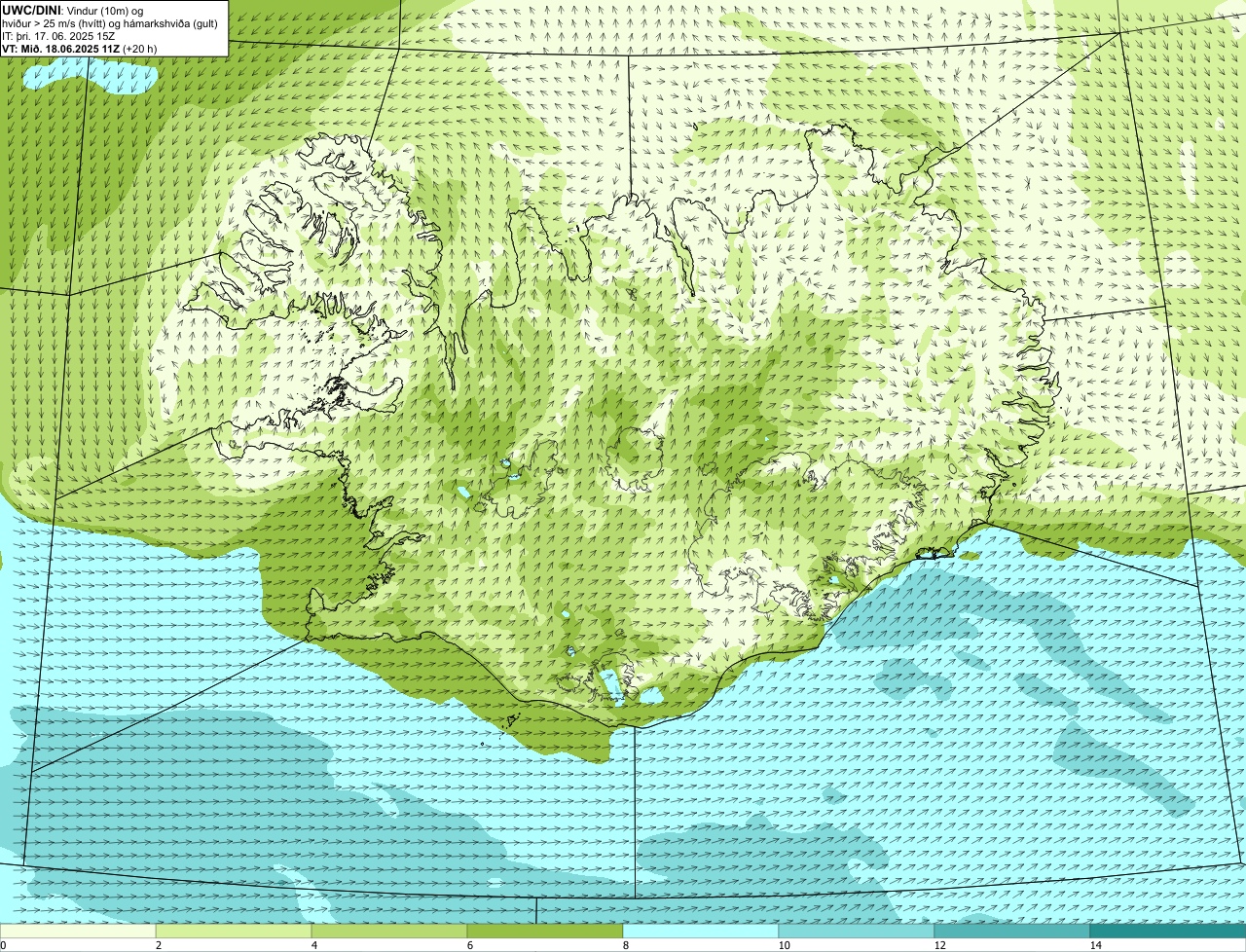Viewport: 1246px width, 952px height.
Task: Click the dark teal above-14 legend swatch
Action: click(x=1168, y=932)
